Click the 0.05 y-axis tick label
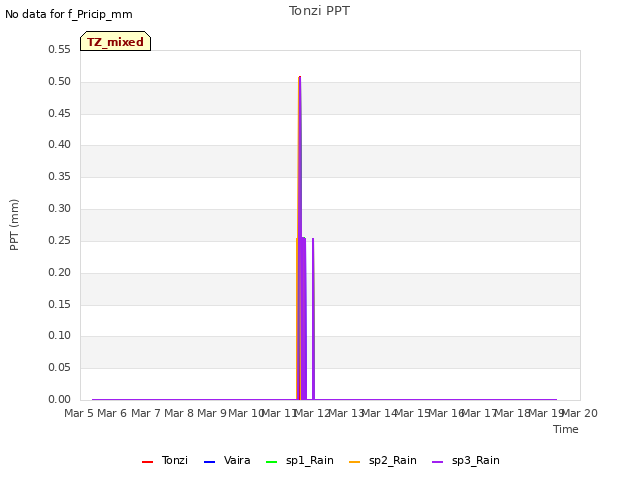640x480 pixels. [x=59, y=367]
